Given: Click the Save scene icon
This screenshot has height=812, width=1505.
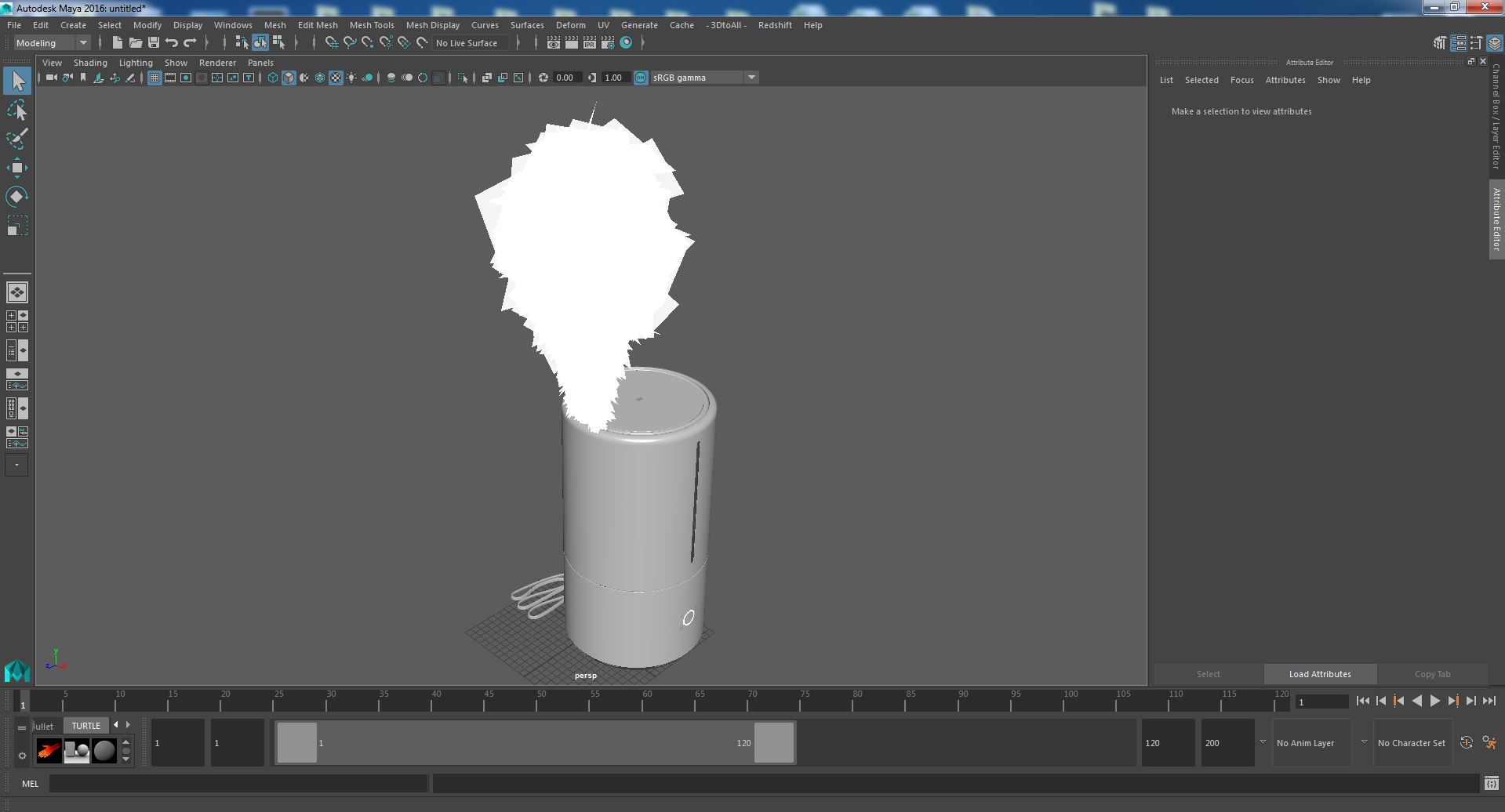Looking at the screenshot, I should (154, 43).
